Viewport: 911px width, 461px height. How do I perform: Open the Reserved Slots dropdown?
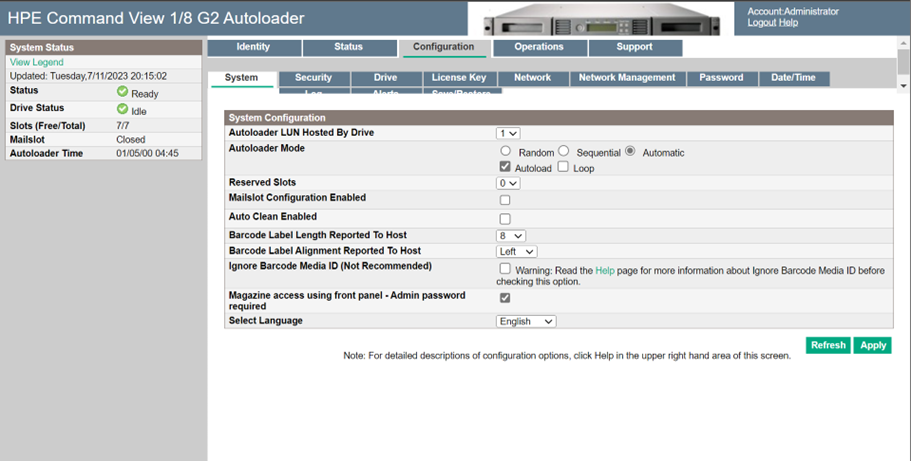(508, 183)
